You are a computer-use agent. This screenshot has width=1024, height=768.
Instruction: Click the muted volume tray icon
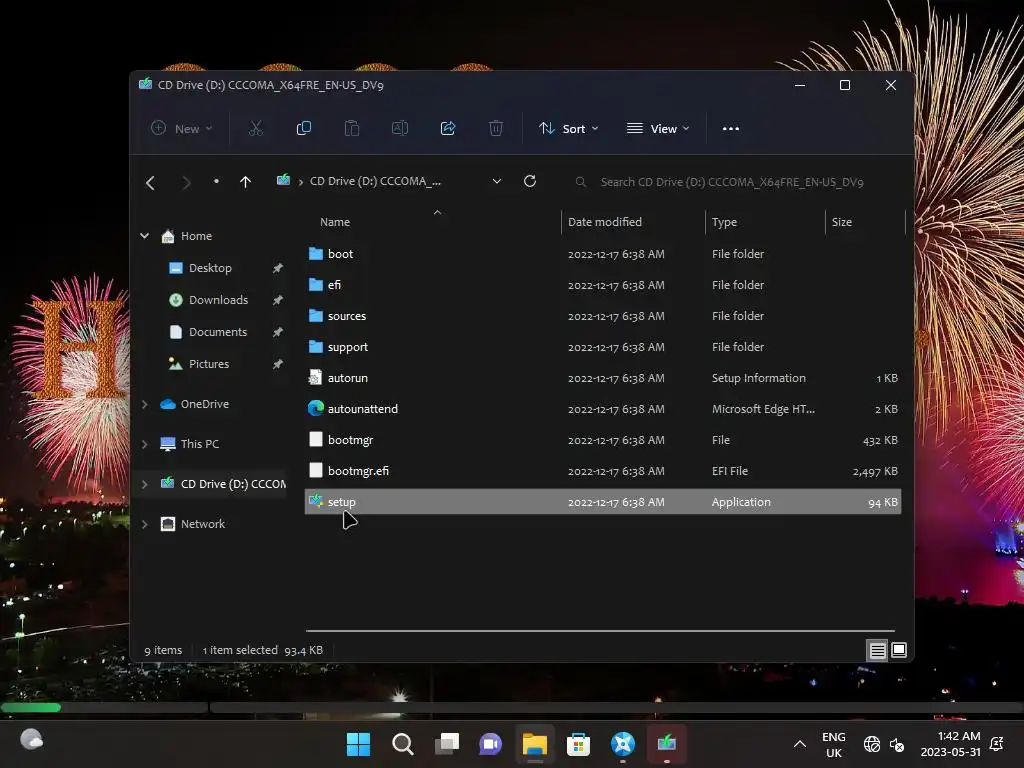coord(897,744)
